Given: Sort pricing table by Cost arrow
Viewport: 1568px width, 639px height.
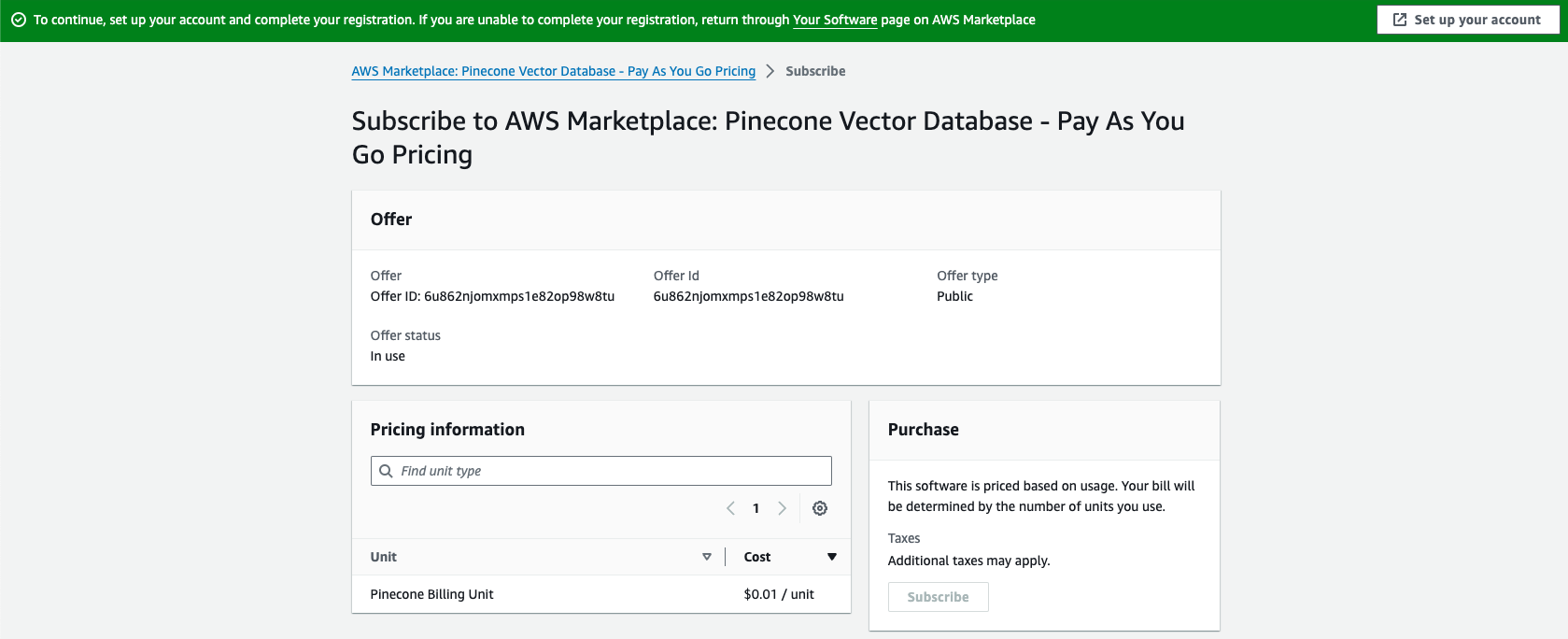Looking at the screenshot, I should tap(832, 557).
